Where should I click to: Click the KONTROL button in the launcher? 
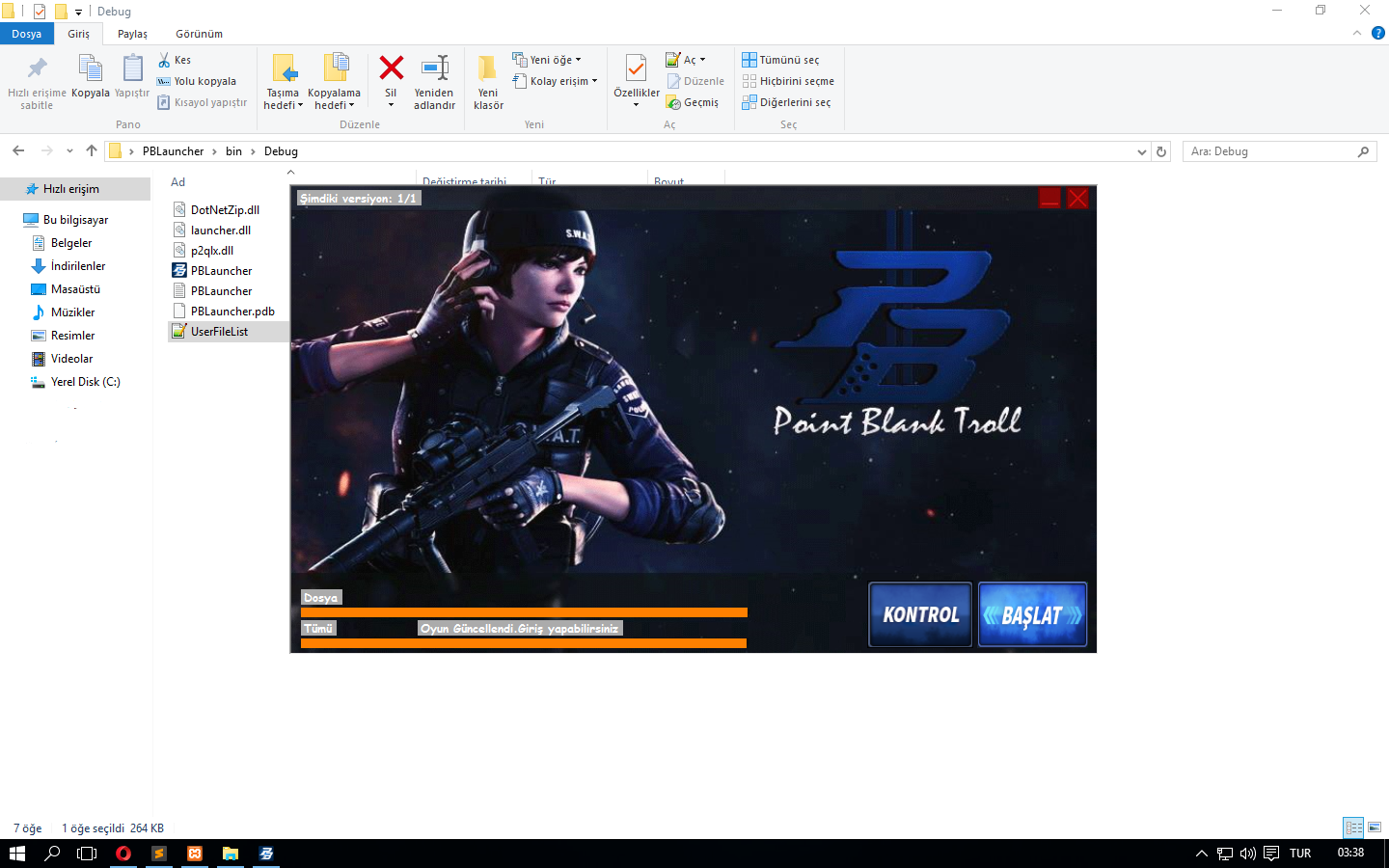click(x=920, y=614)
